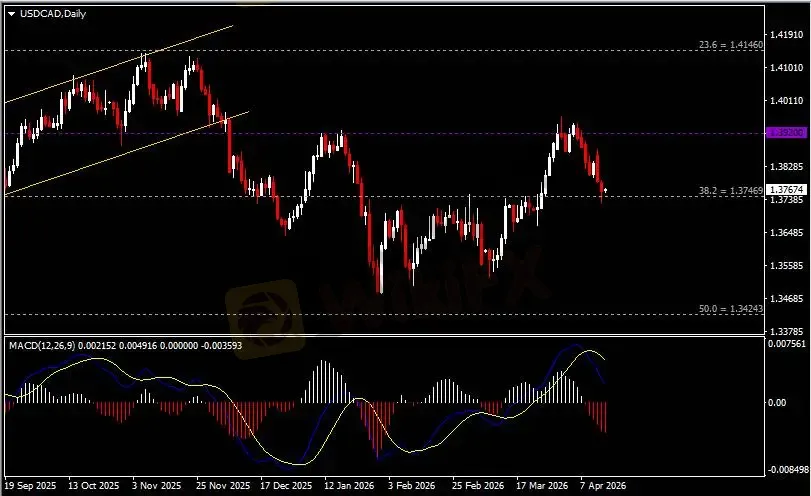The height and width of the screenshot is (496, 811).
Task: Click the 17 Mar 2026 date label
Action: (545, 483)
